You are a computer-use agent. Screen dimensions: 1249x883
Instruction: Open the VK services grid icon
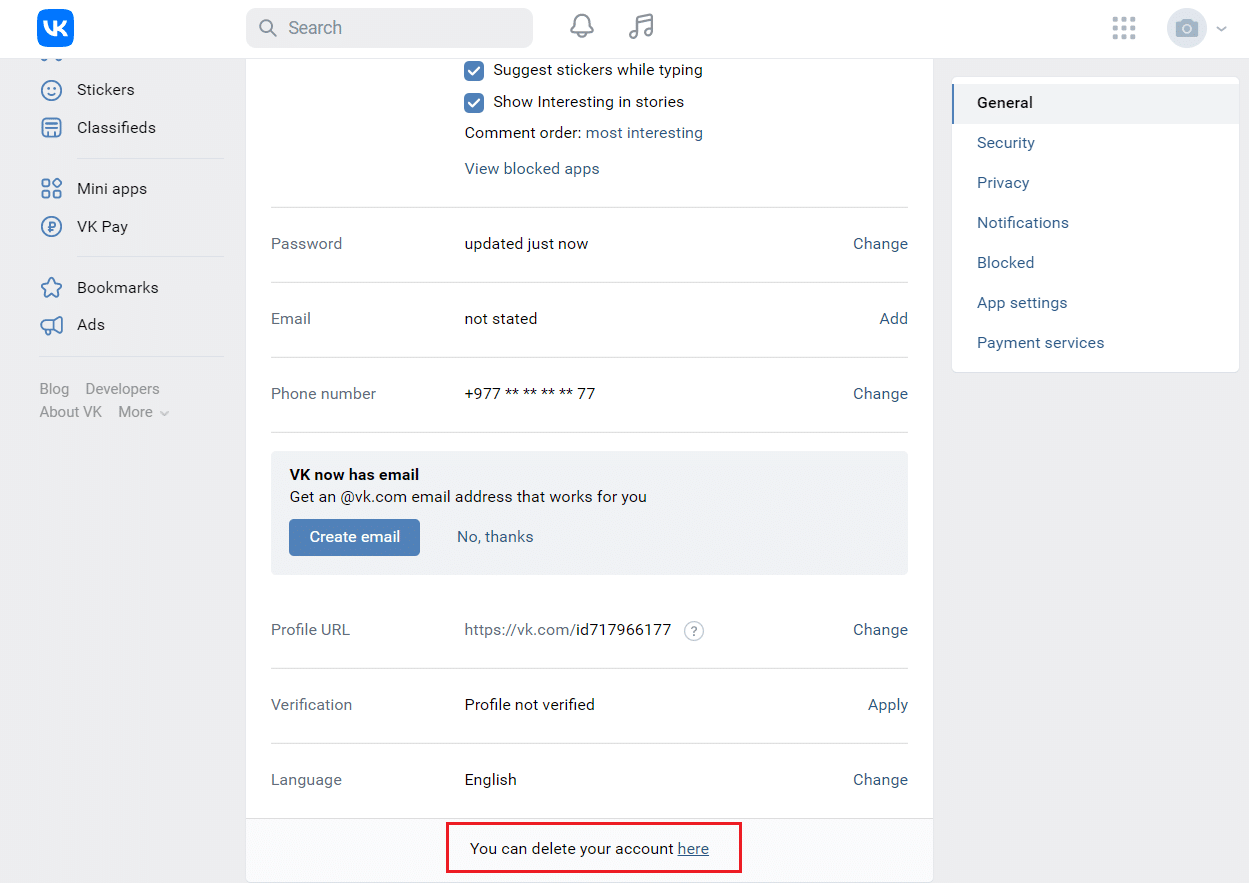(1124, 28)
